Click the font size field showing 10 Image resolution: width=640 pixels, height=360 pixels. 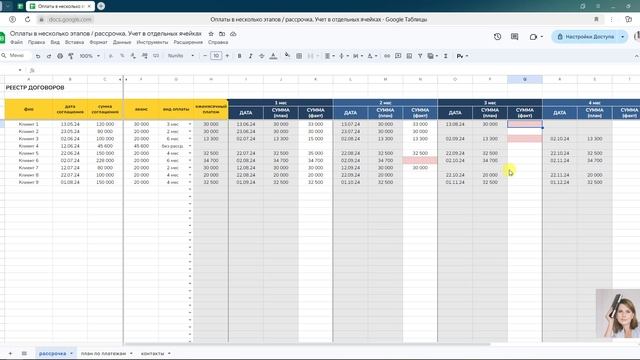[x=216, y=56]
